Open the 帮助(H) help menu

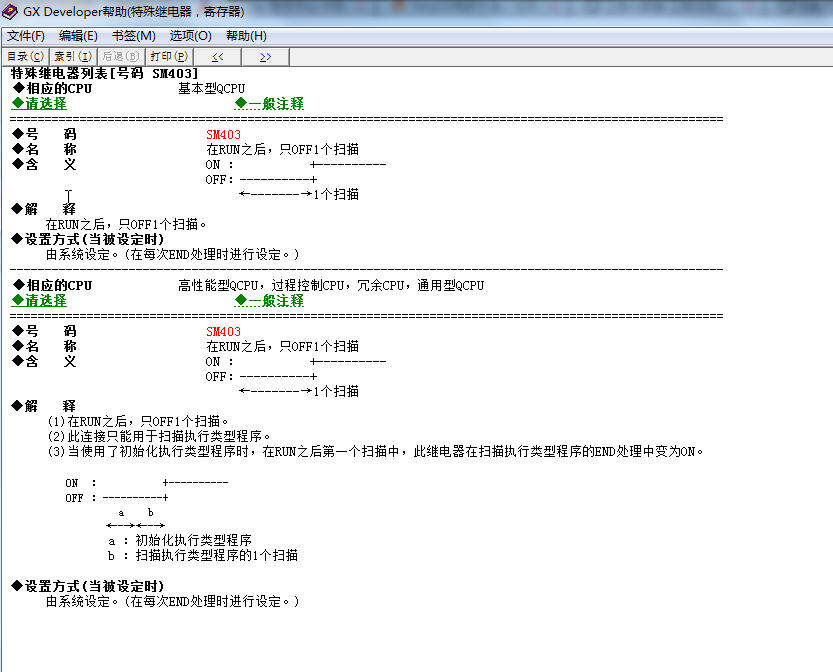246,36
